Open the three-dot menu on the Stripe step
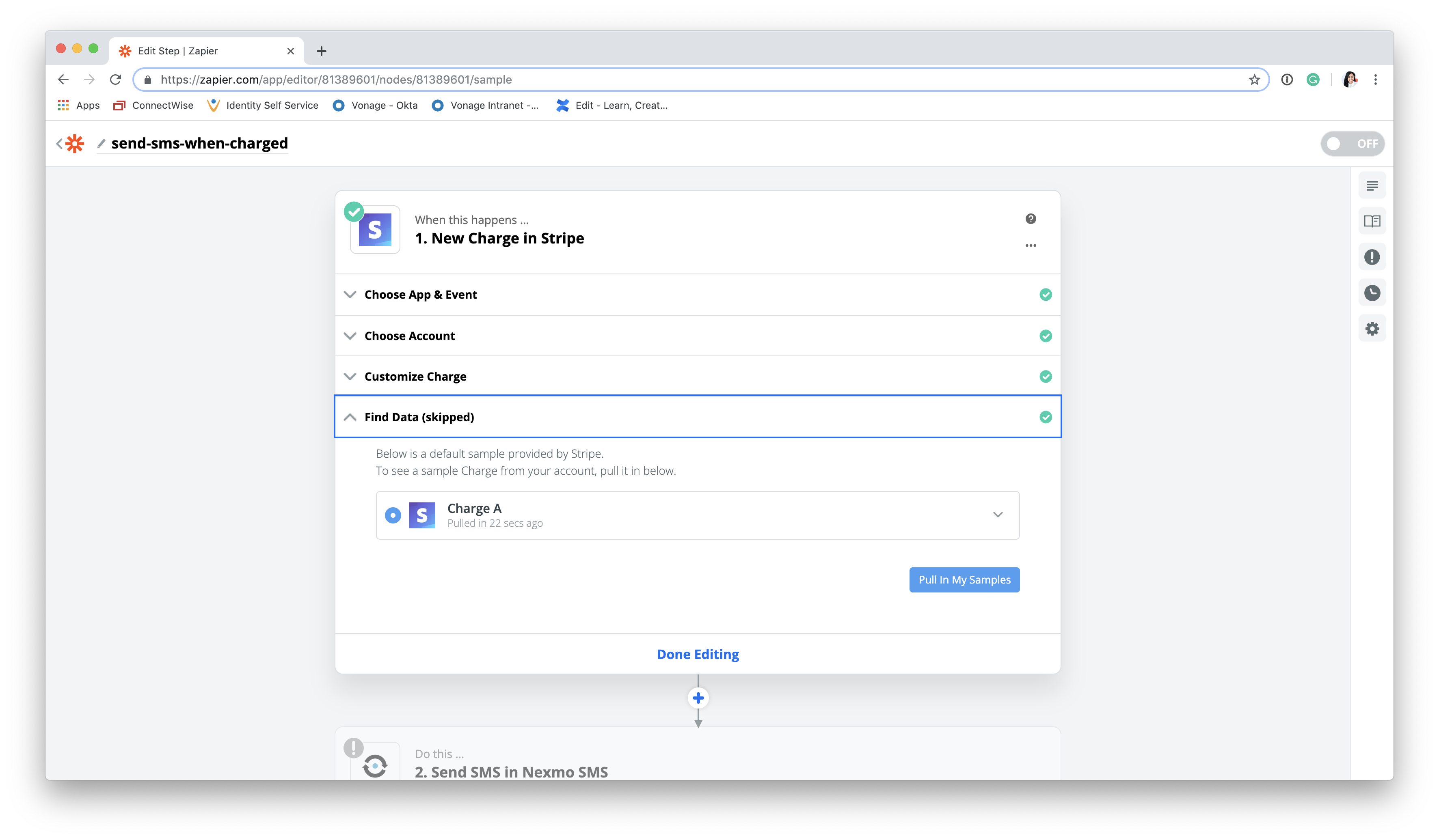 coord(1030,246)
